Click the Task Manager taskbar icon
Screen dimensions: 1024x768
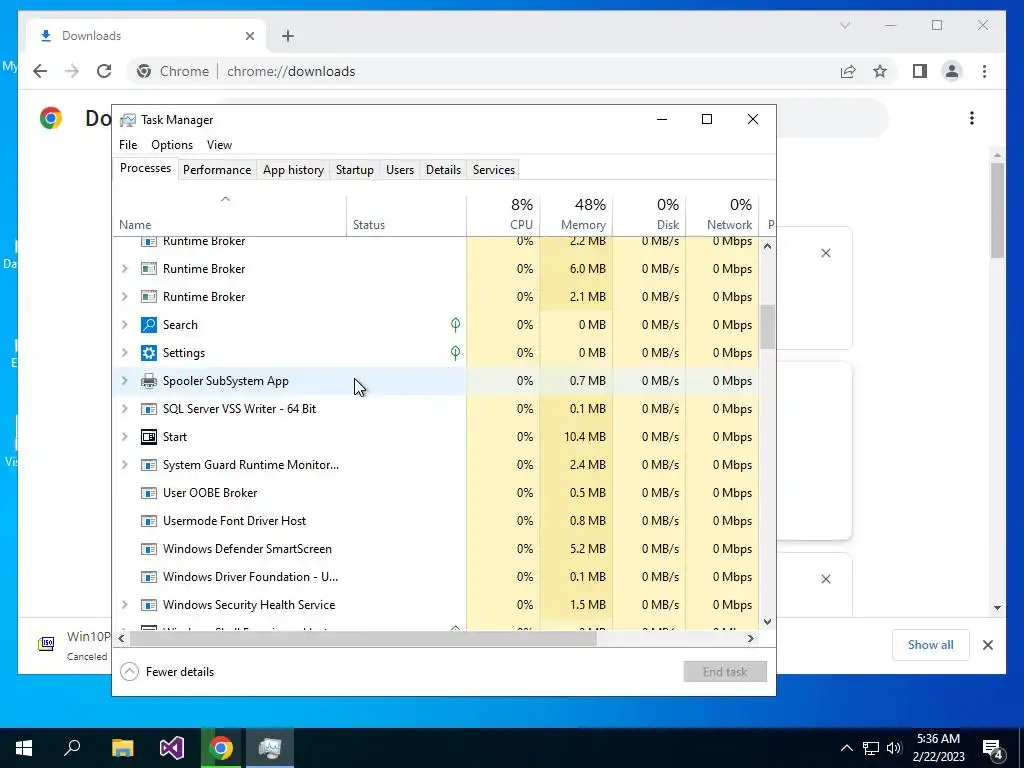point(270,748)
